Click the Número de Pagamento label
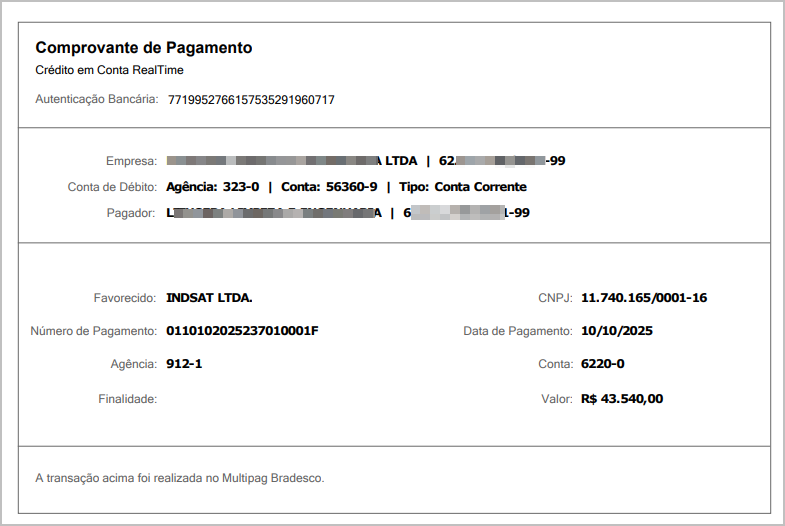The height and width of the screenshot is (526, 785). (94, 331)
